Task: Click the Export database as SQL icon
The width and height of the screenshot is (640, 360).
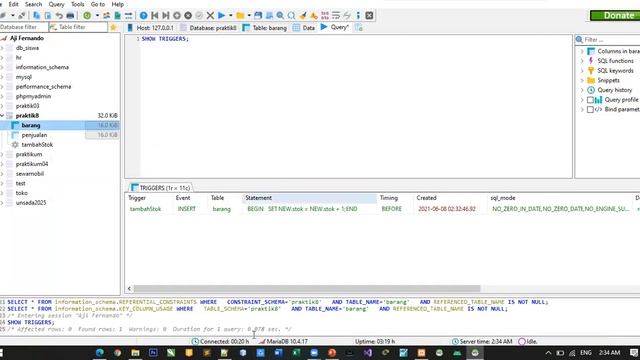Action: click(x=118, y=16)
